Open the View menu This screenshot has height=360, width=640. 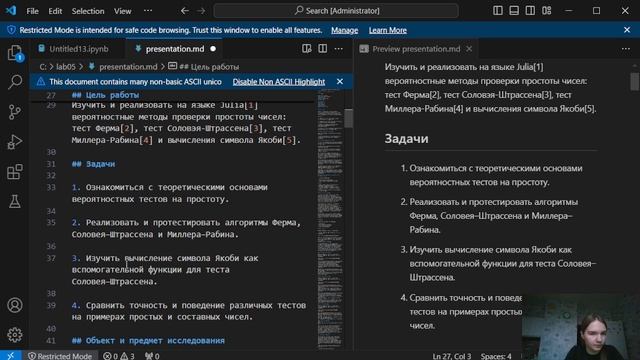pyautogui.click(x=122, y=11)
